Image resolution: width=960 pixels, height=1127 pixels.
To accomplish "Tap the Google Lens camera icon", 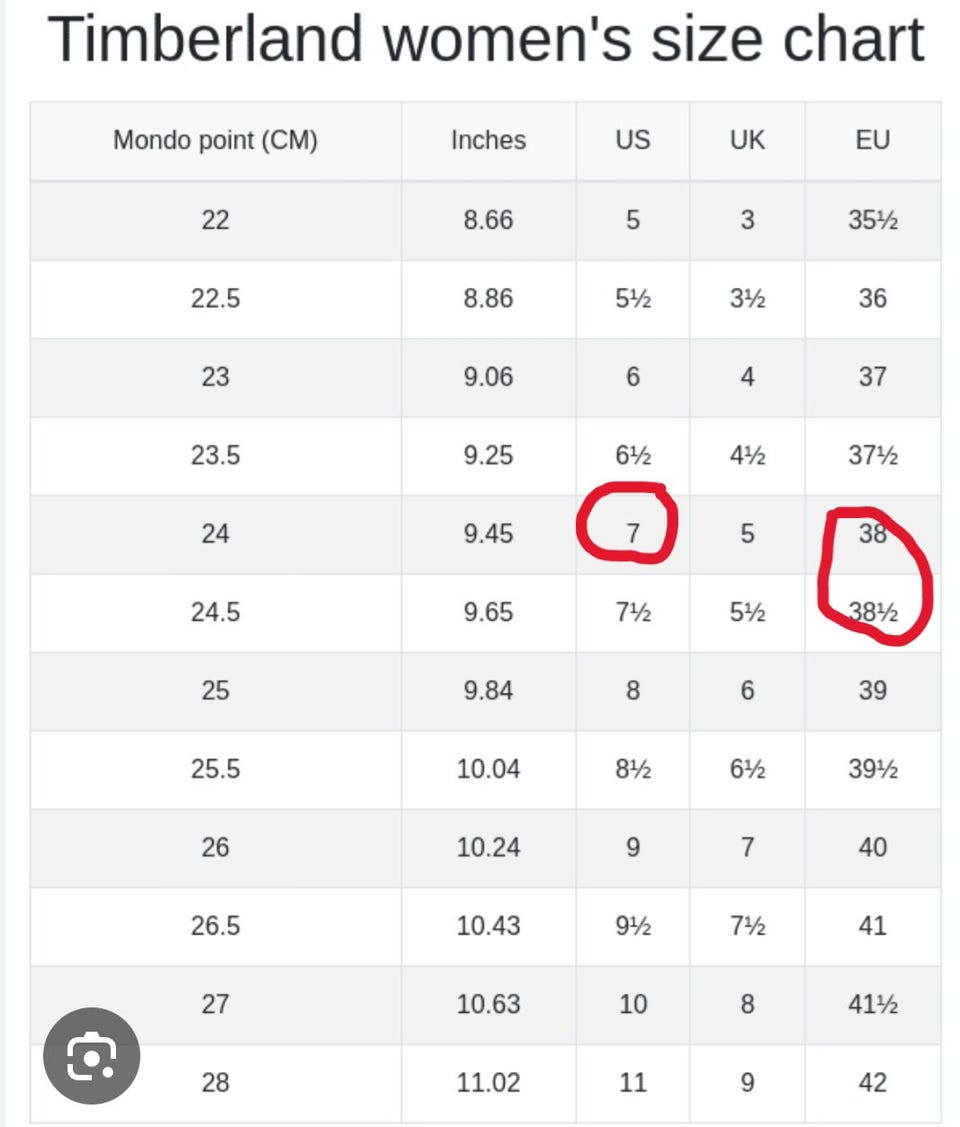I will pos(91,1055).
